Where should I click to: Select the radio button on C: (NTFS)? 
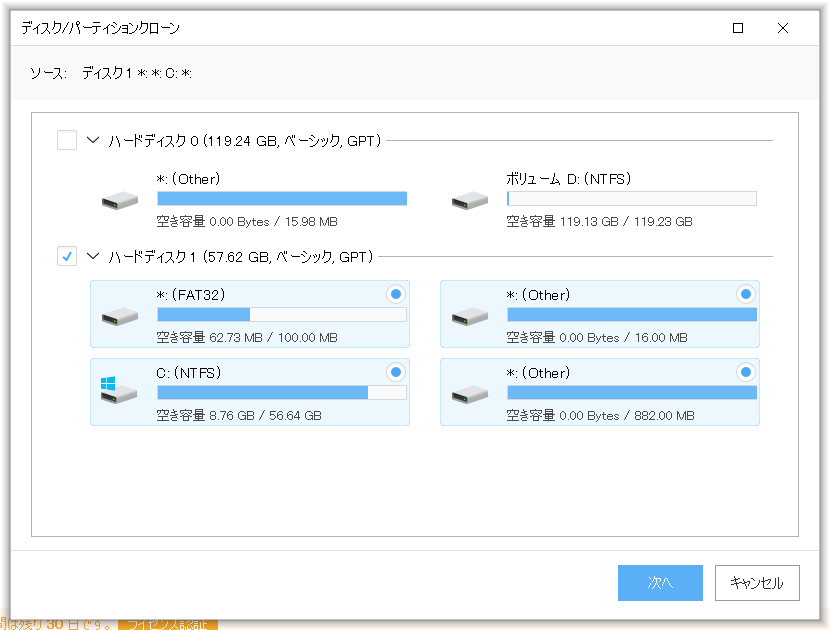pos(395,371)
